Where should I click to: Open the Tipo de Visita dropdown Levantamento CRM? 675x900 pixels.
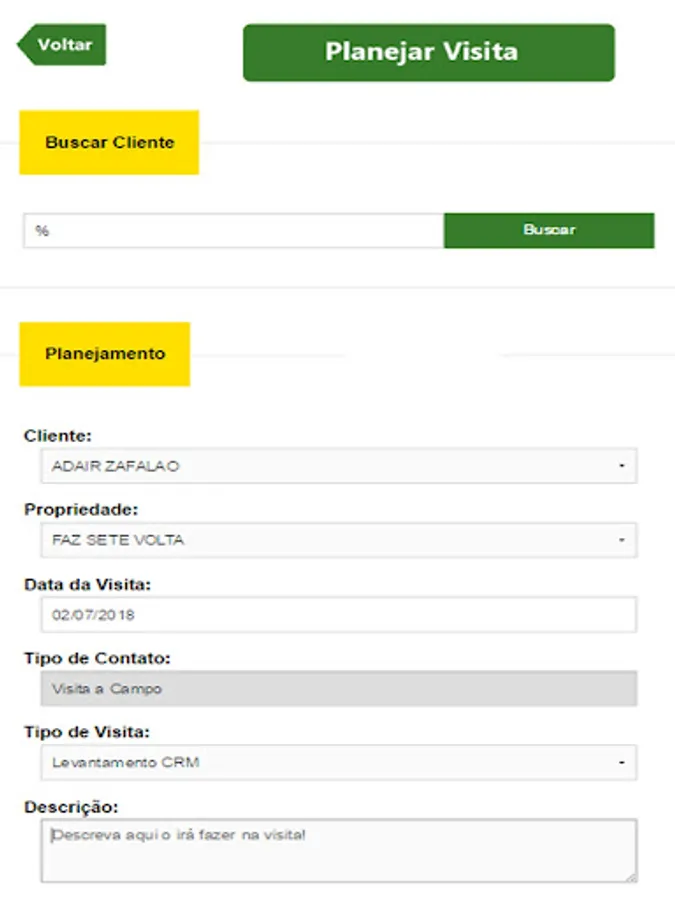339,762
